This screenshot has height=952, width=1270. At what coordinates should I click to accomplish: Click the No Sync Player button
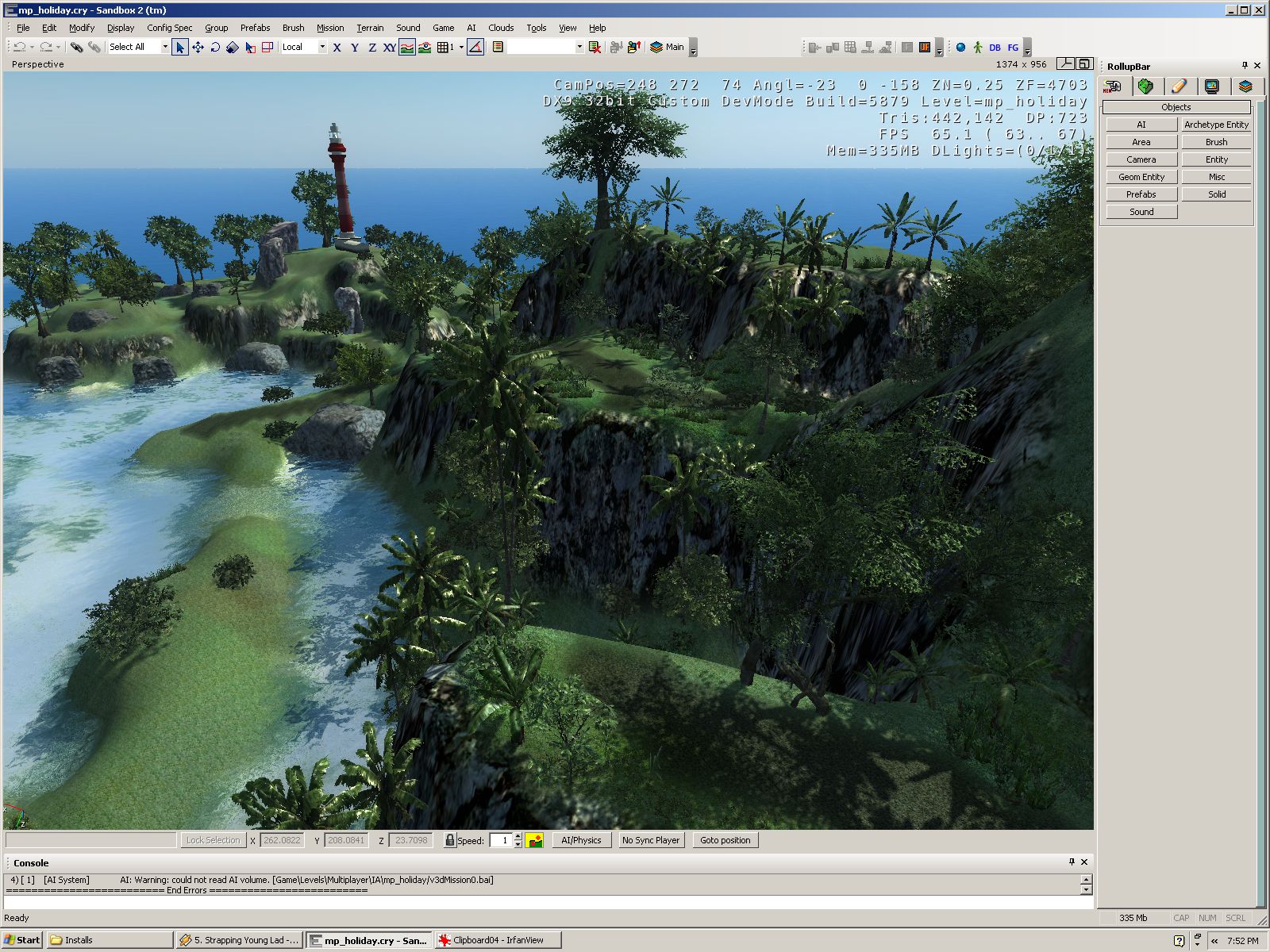(x=650, y=840)
